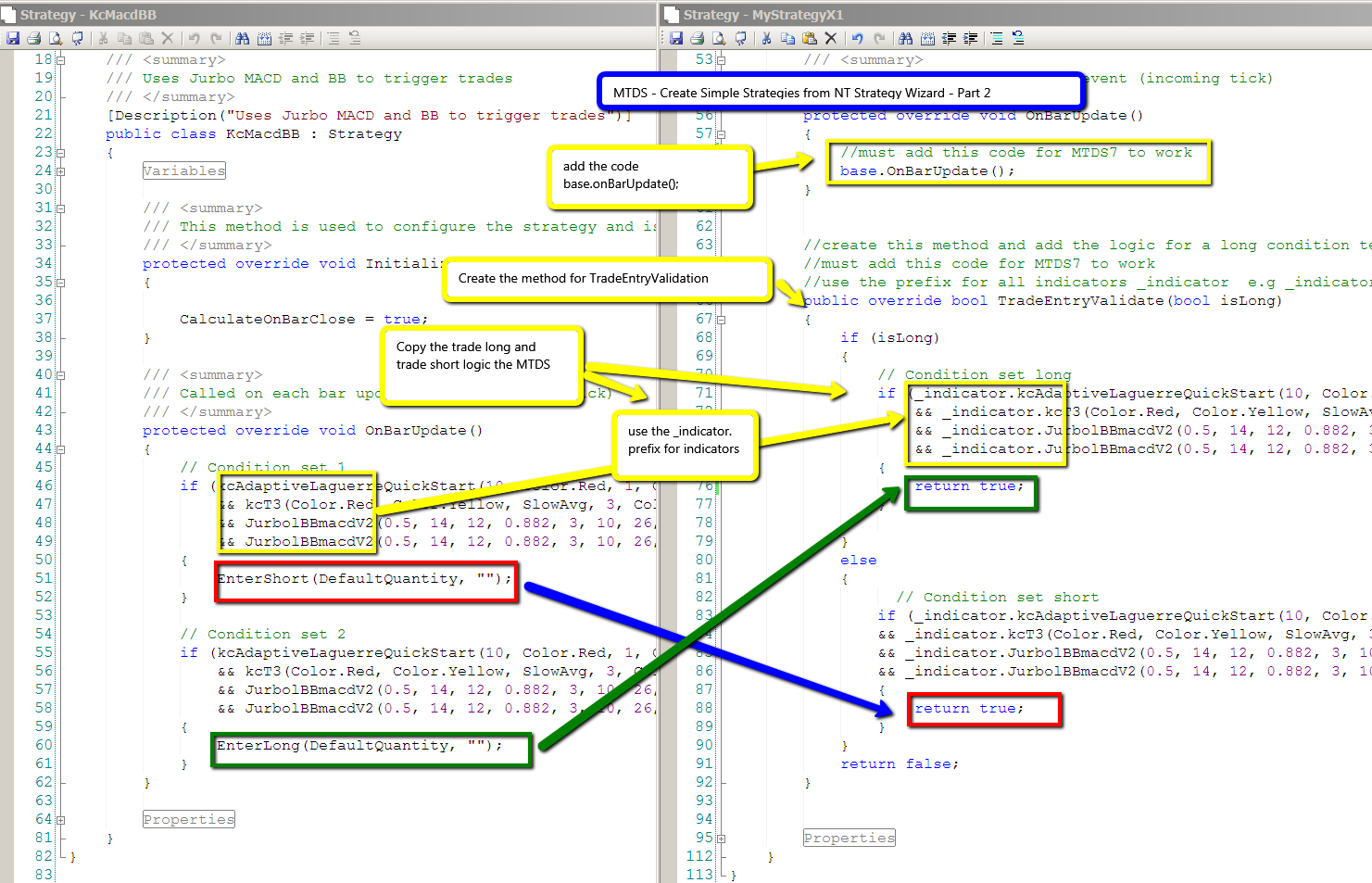The image size is (1372, 883).
Task: Click the 'if (isLong)' code line
Action: coord(889,338)
